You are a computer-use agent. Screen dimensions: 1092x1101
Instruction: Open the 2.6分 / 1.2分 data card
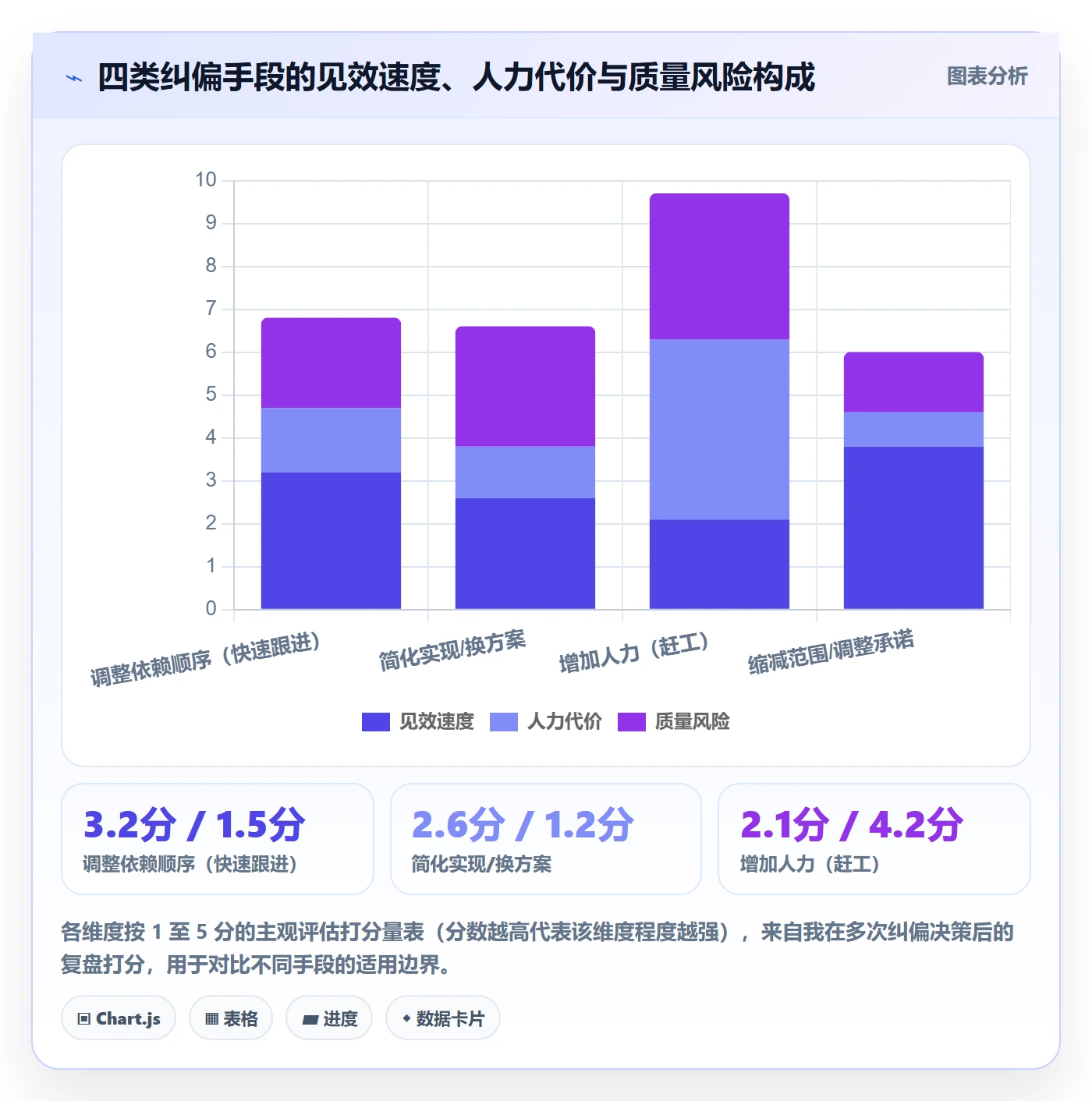click(546, 839)
